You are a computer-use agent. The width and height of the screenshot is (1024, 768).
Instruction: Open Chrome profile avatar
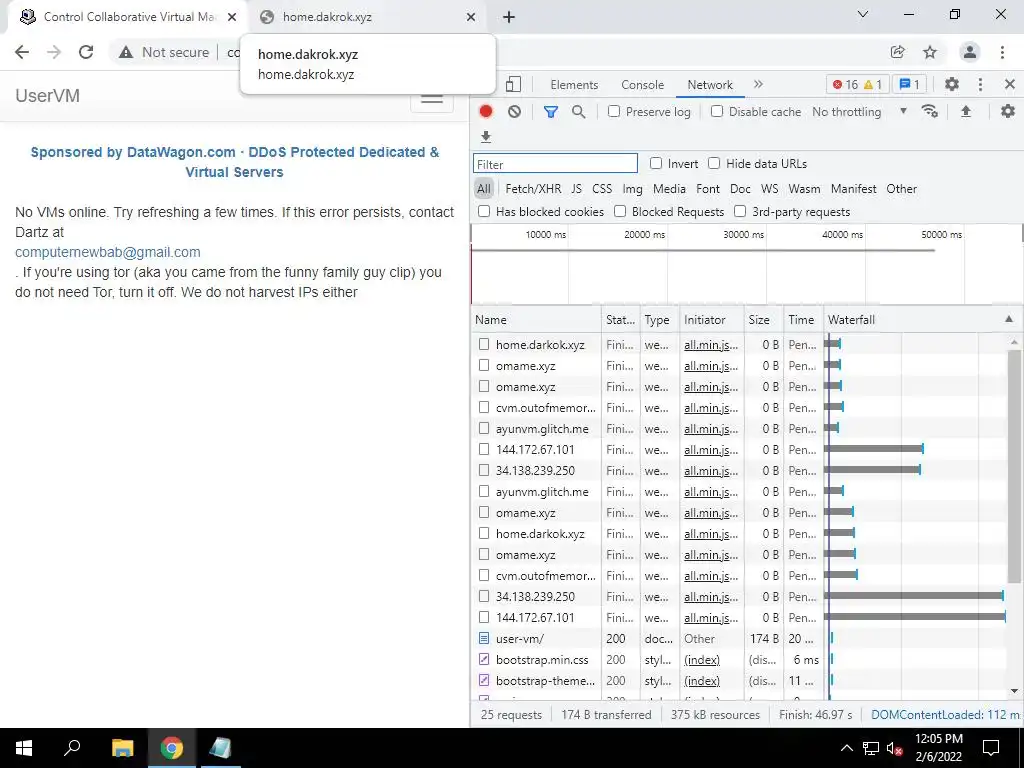[969, 52]
